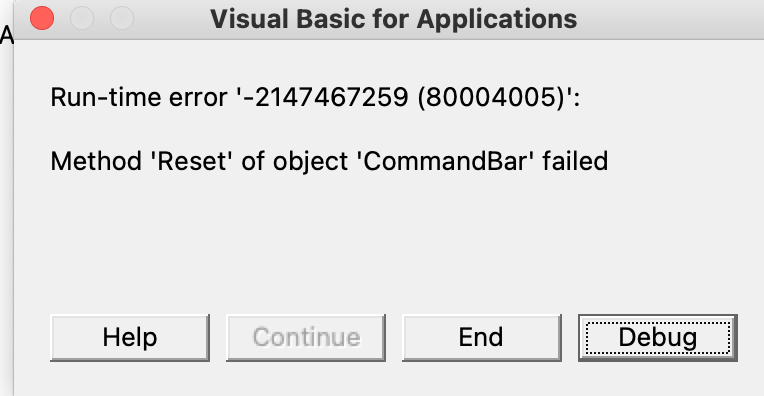
Task: Click the disabled minimize circle in title bar
Action: 82,19
